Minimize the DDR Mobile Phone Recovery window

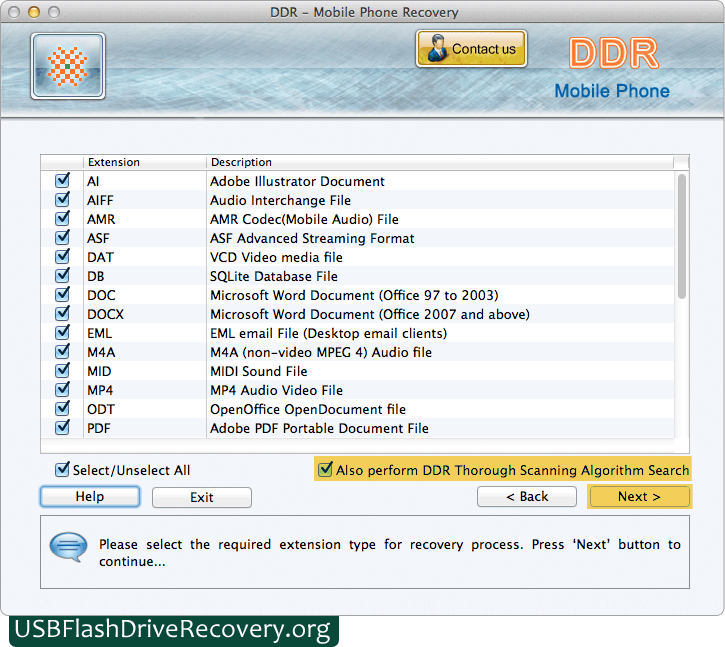pos(34,12)
